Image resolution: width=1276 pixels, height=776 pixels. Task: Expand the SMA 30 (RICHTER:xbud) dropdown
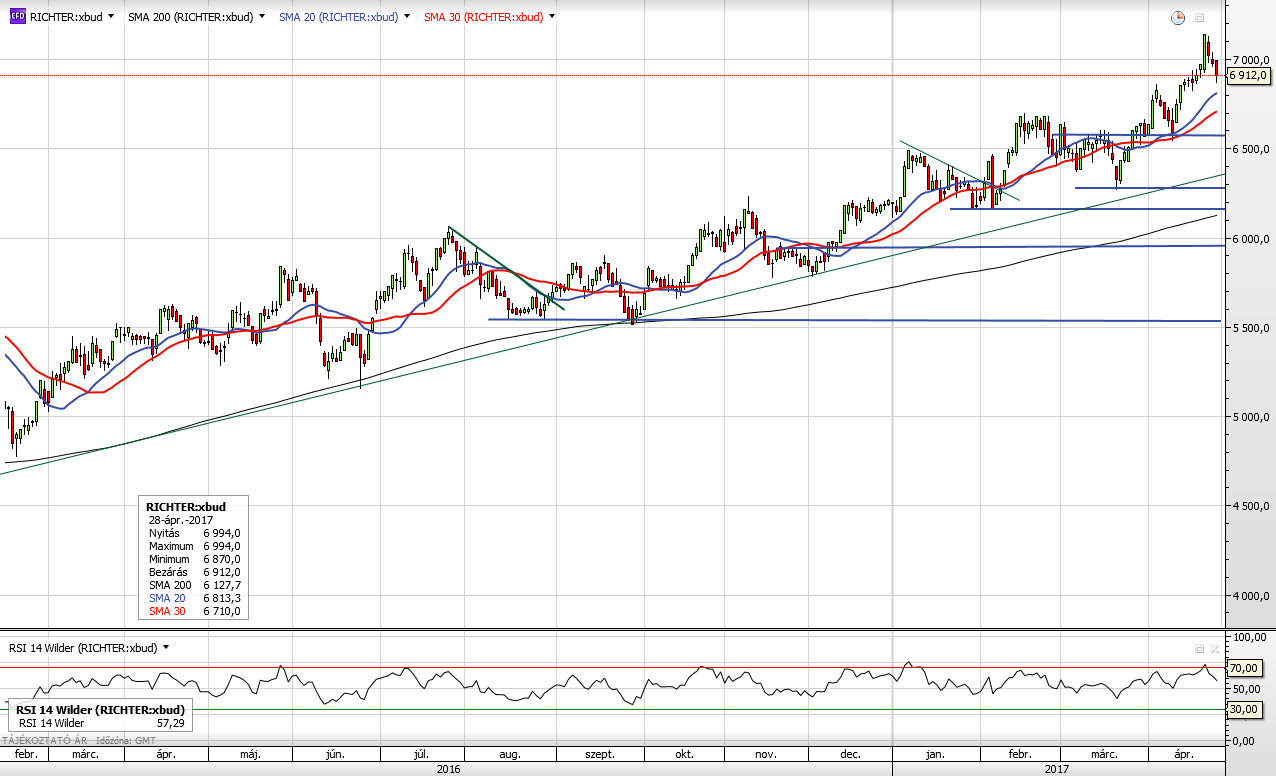552,17
